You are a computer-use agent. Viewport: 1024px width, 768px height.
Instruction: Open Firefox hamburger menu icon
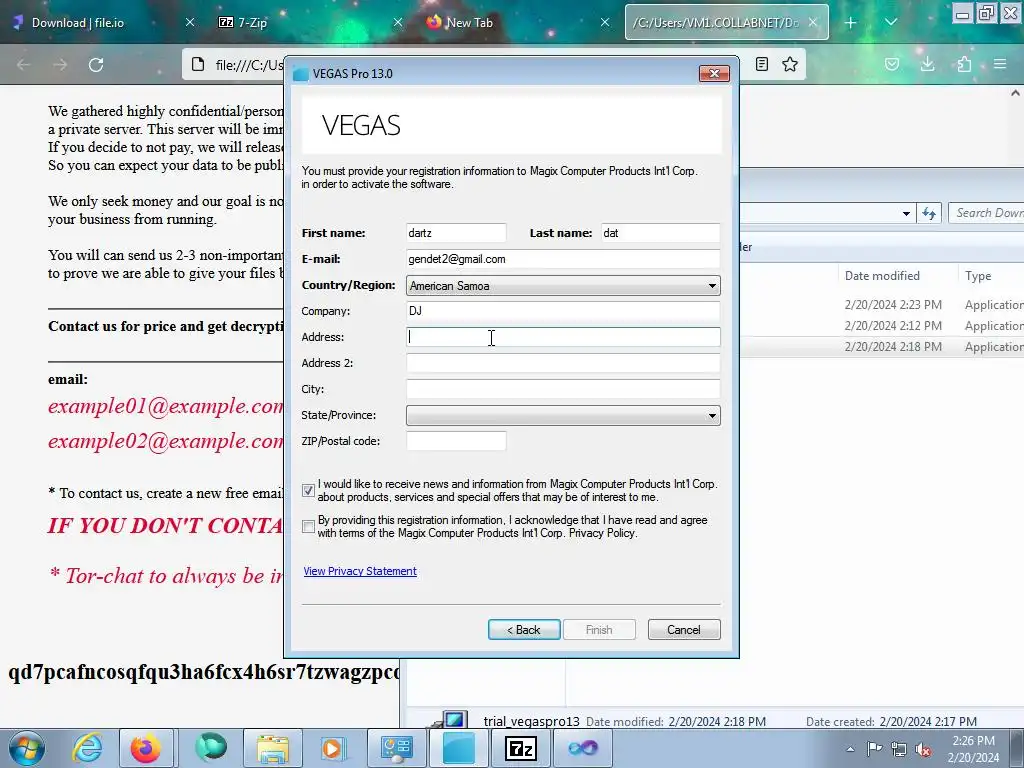tap(1000, 64)
